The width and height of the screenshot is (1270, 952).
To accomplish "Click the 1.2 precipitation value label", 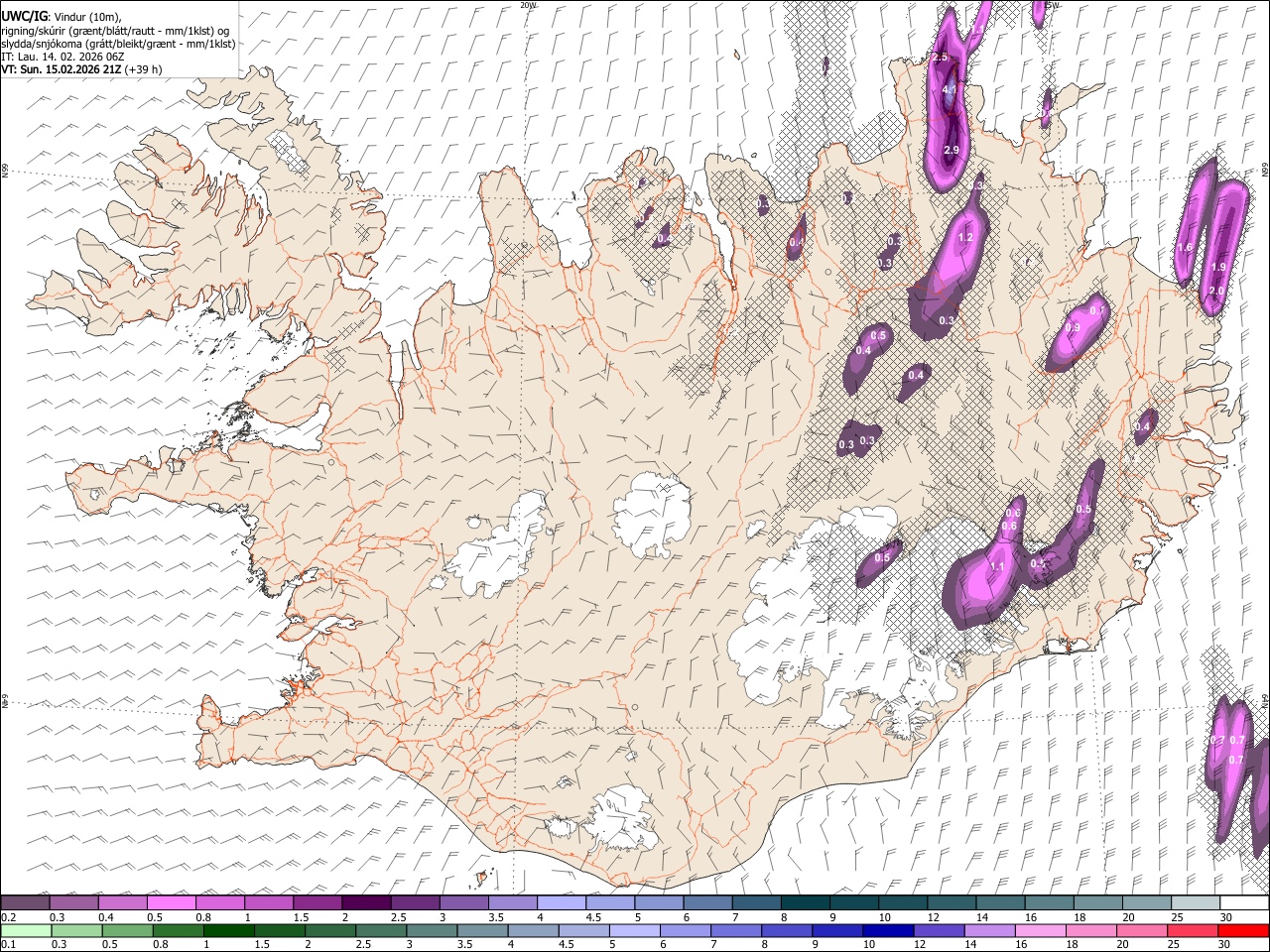I will click(965, 238).
